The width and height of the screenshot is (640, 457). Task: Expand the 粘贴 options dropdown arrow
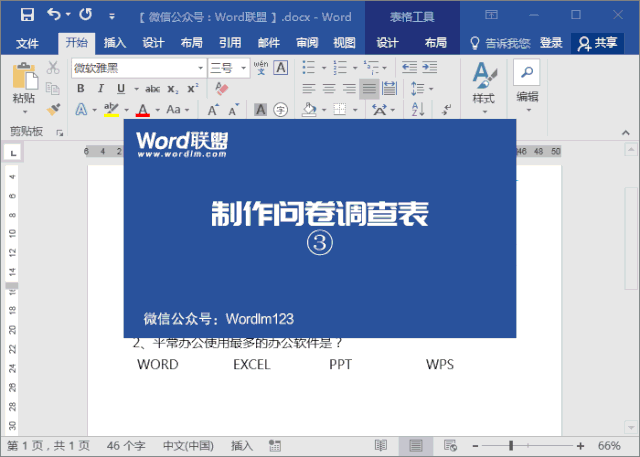(x=24, y=111)
